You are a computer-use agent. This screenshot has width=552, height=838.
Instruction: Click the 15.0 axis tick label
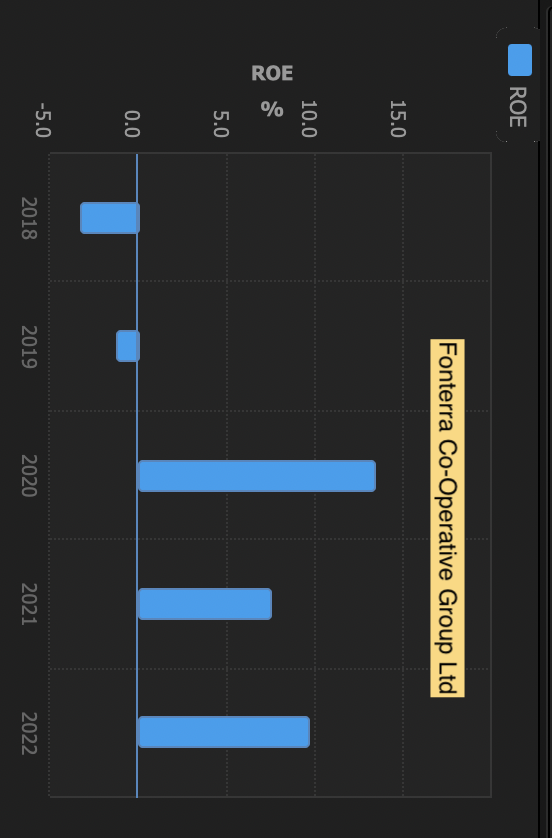(x=397, y=119)
